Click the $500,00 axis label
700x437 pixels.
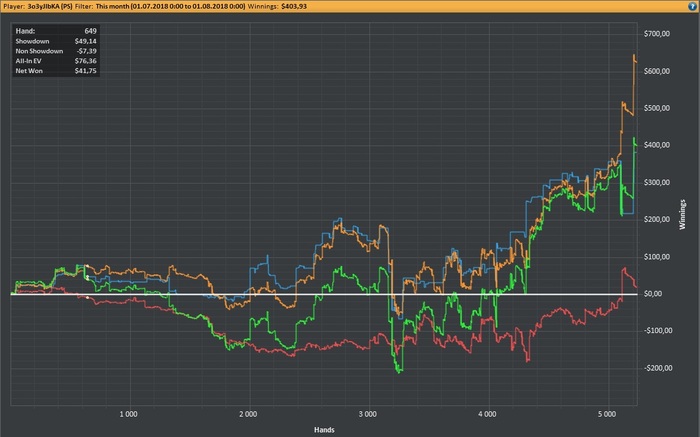(x=657, y=108)
